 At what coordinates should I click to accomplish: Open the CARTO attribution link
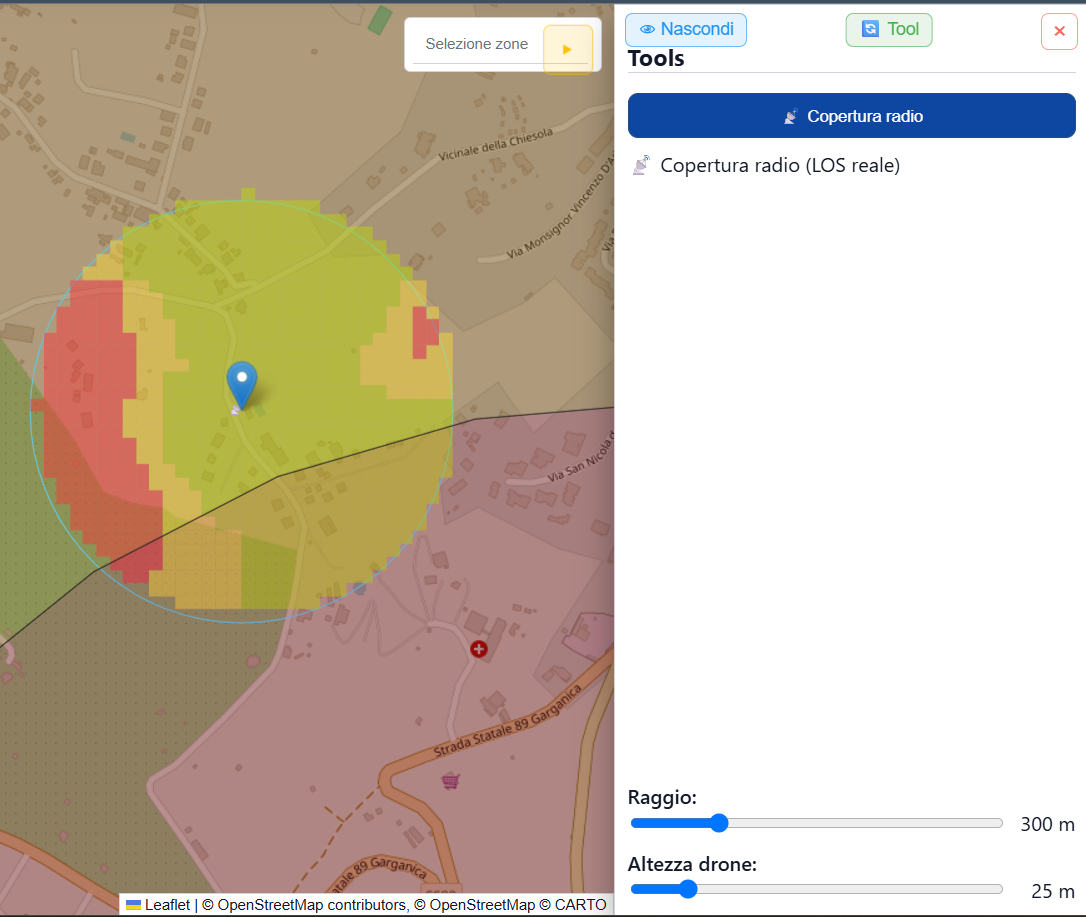pyautogui.click(x=580, y=905)
